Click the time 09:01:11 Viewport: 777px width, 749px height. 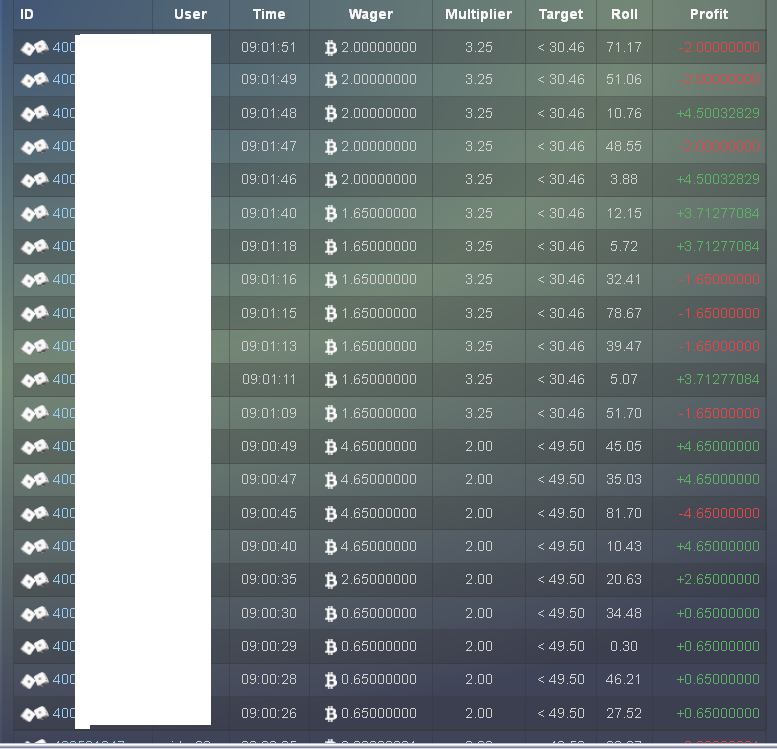pyautogui.click(x=269, y=380)
